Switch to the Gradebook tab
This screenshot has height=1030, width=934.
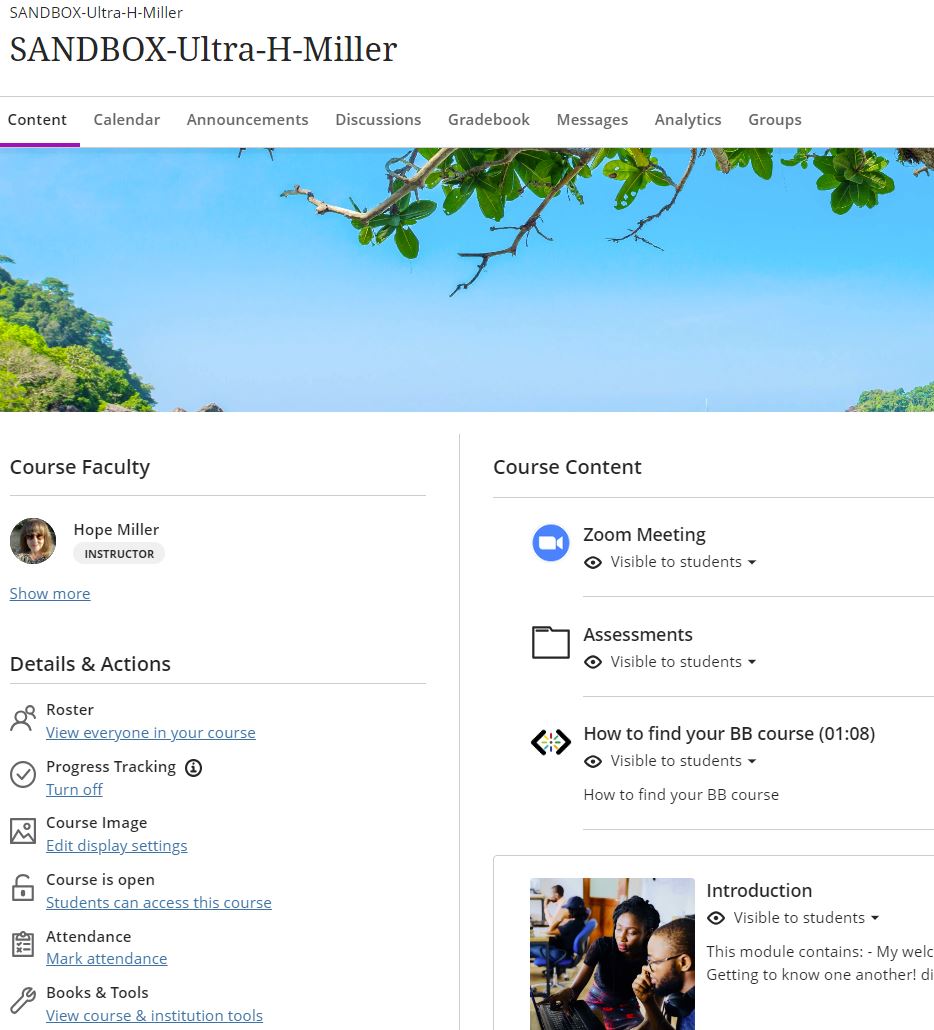pyautogui.click(x=488, y=120)
